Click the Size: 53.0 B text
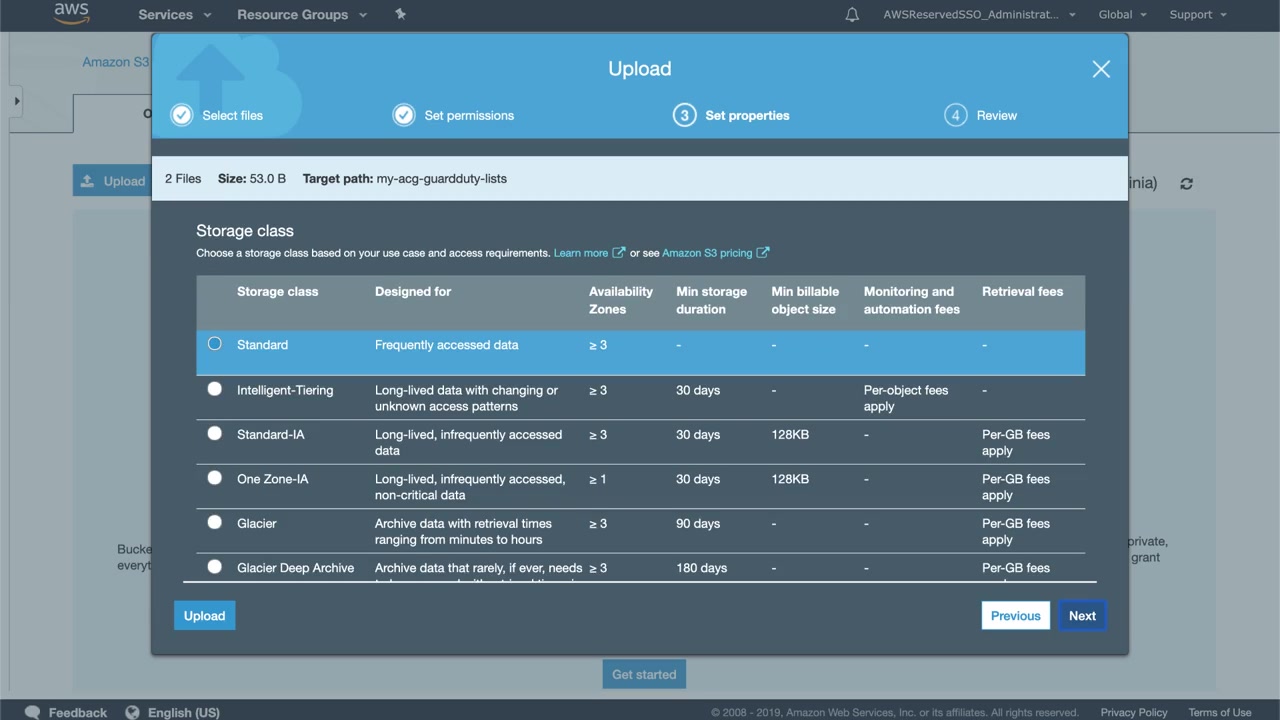The width and height of the screenshot is (1280, 720). 252,179
